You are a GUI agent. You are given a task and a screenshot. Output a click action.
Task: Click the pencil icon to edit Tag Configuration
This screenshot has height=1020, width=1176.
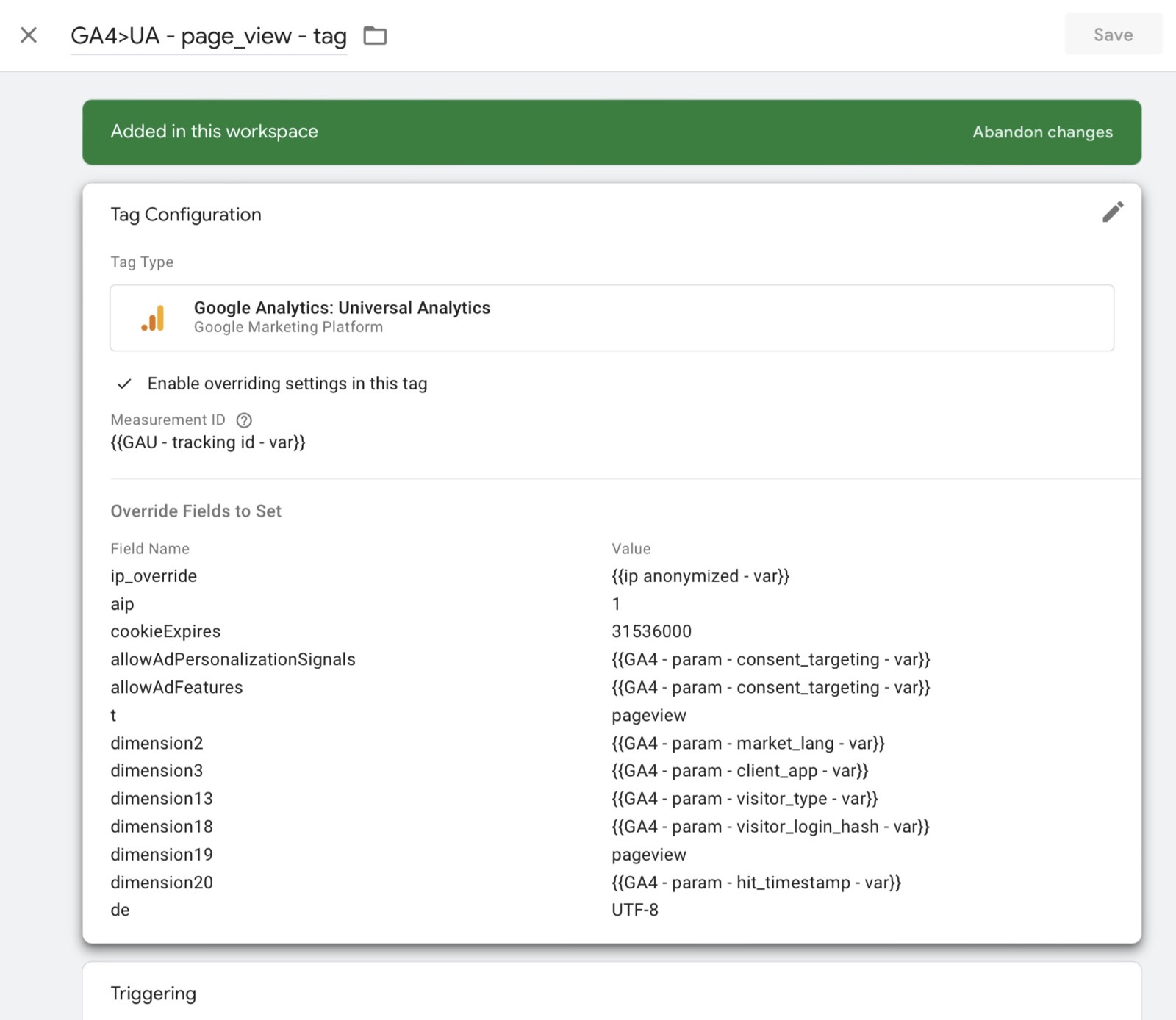(x=1112, y=212)
